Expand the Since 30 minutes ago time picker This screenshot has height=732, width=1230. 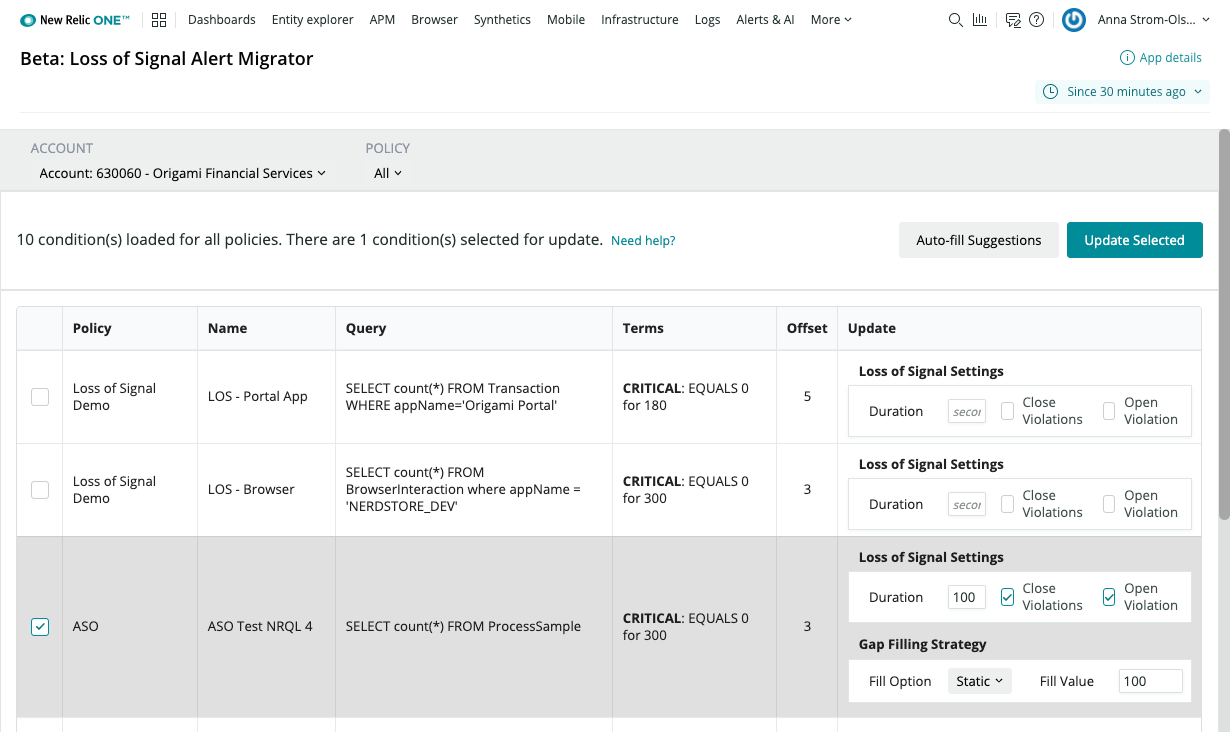pos(1123,92)
